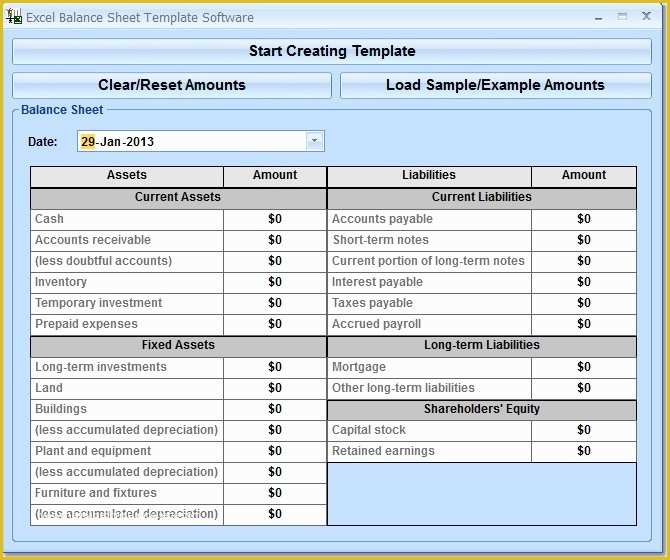Edit the Retained earnings amount
670x560 pixels.
(584, 451)
